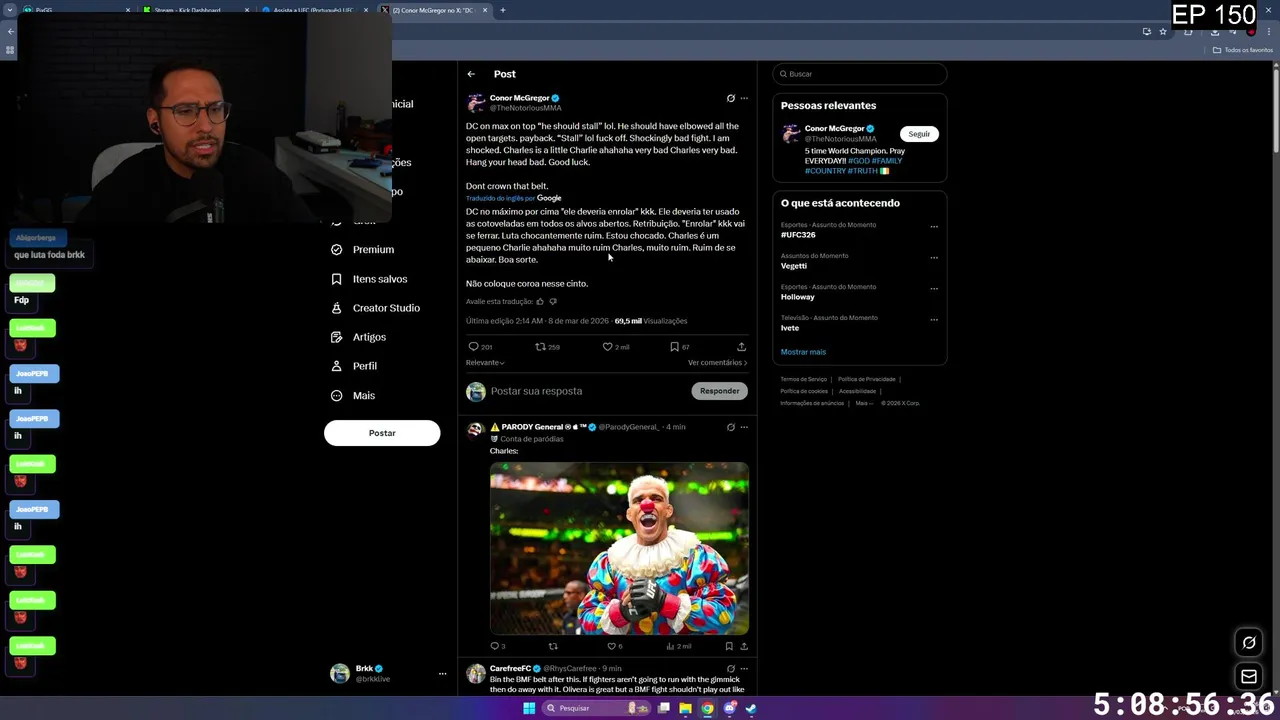1280x720 pixels.
Task: Open Grok icon on McGregor's post
Action: click(x=731, y=98)
